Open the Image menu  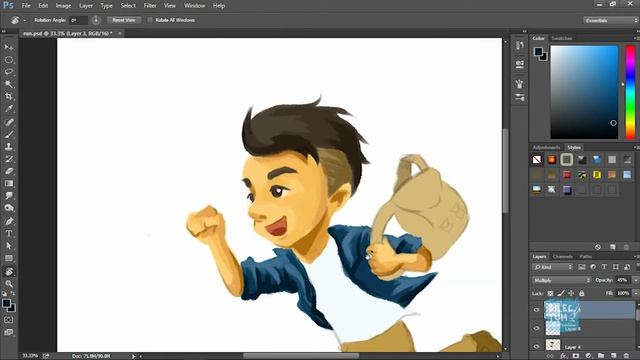(63, 6)
